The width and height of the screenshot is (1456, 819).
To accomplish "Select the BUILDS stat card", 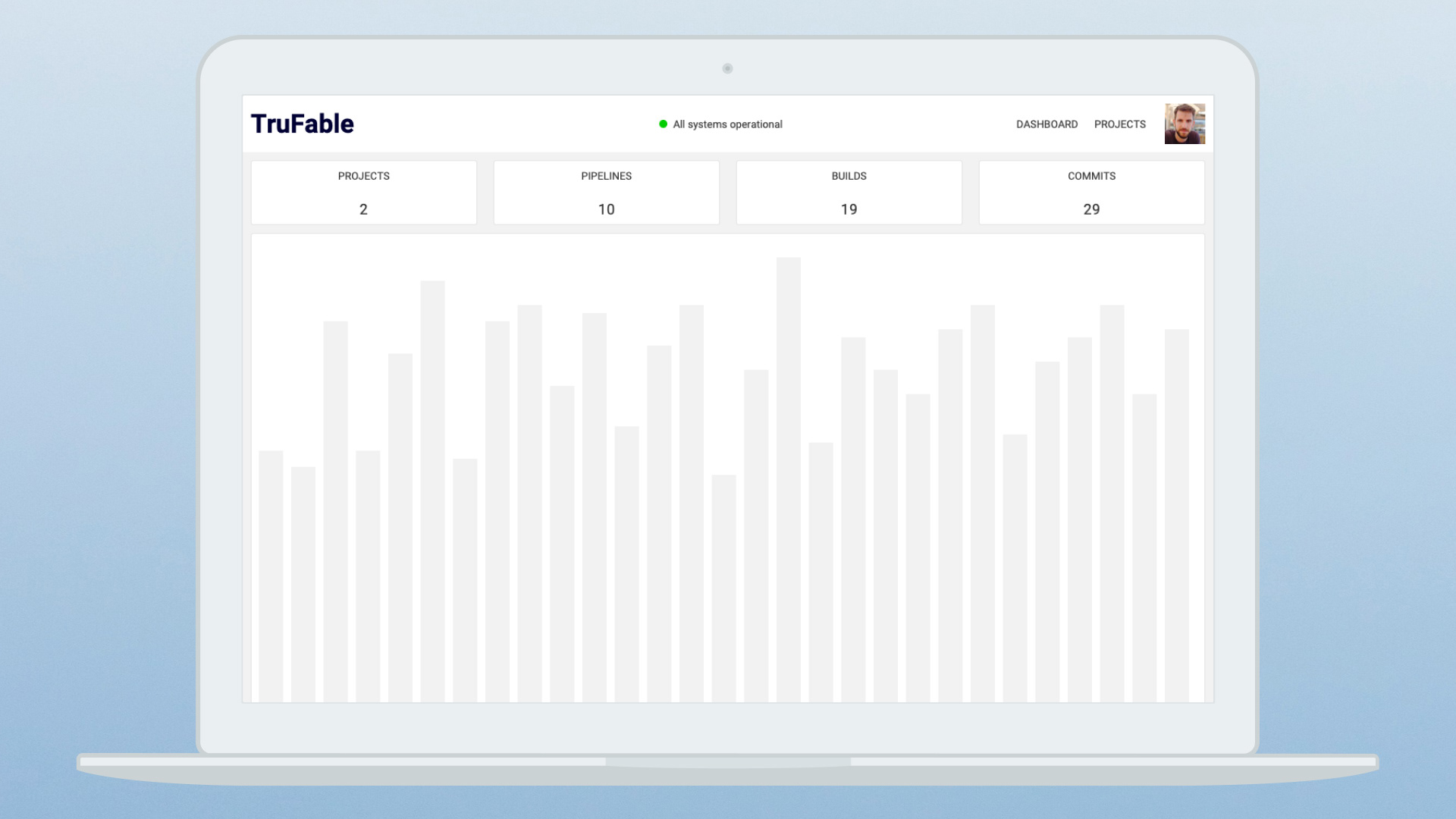I will click(849, 192).
